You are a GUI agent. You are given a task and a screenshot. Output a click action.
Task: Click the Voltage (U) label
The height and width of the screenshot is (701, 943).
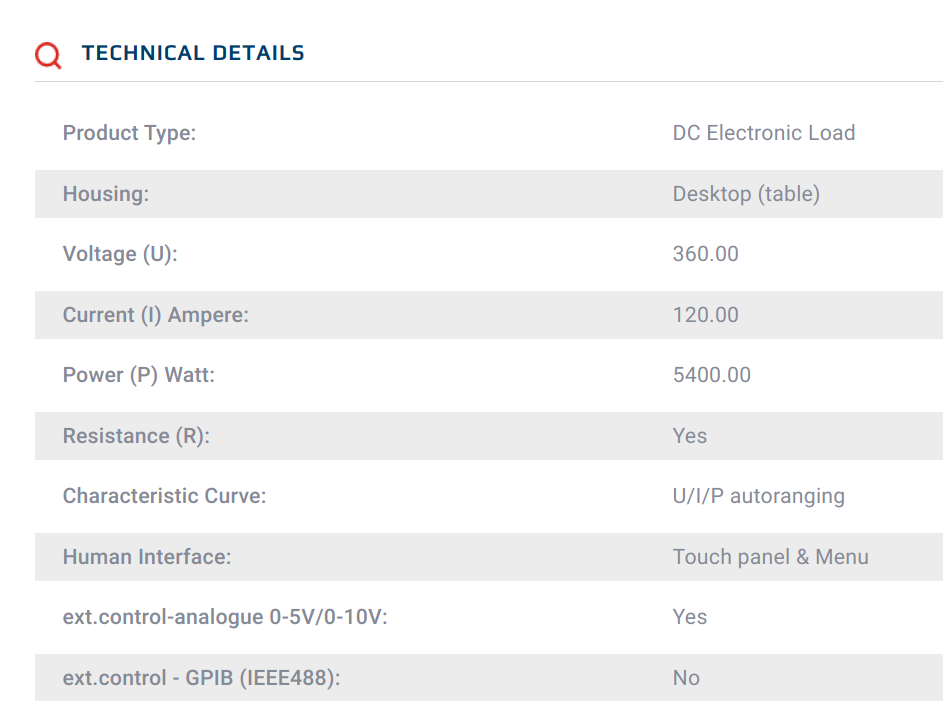point(119,254)
